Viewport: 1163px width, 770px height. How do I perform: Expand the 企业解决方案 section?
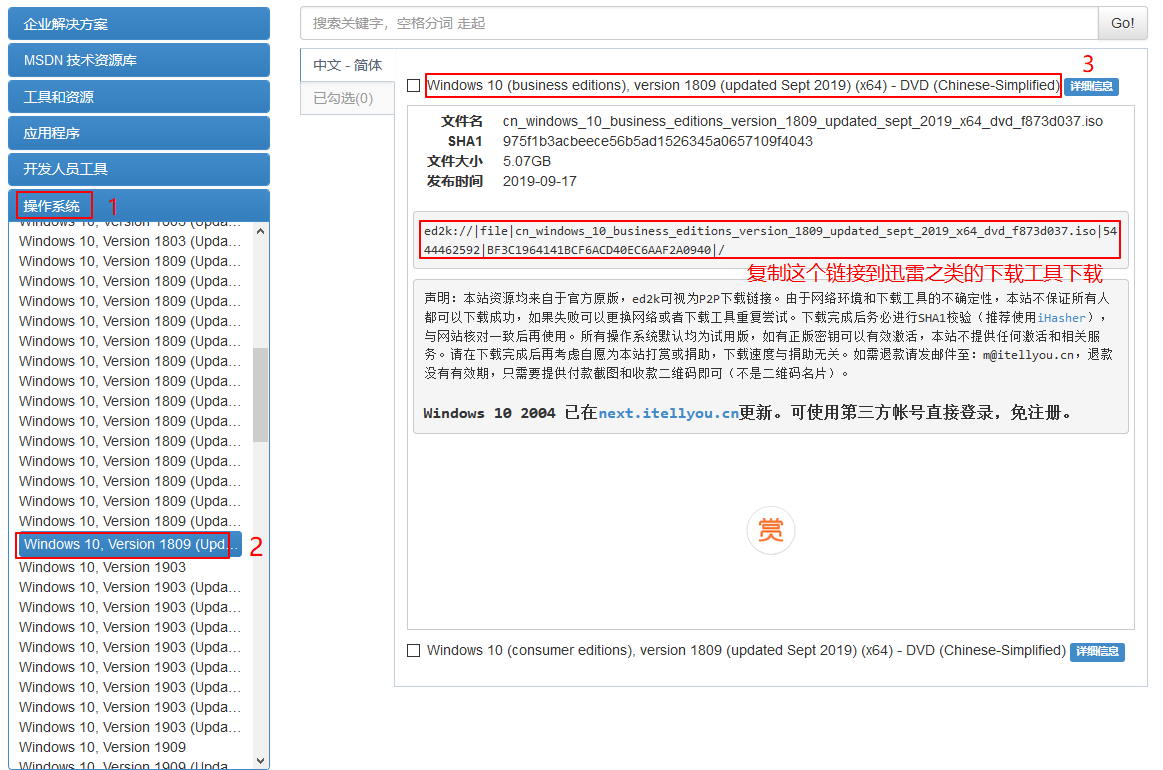point(139,24)
